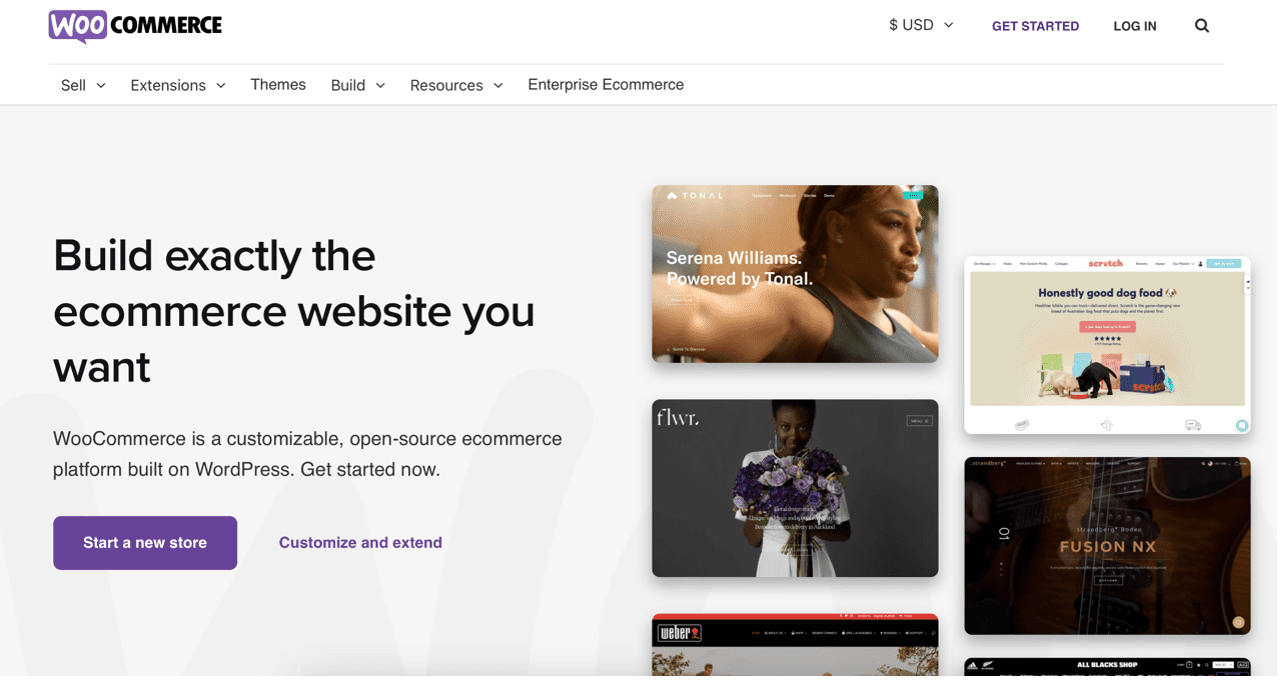
Task: Open the All Blacks Shop showcase thumbnail
Action: click(x=1107, y=666)
